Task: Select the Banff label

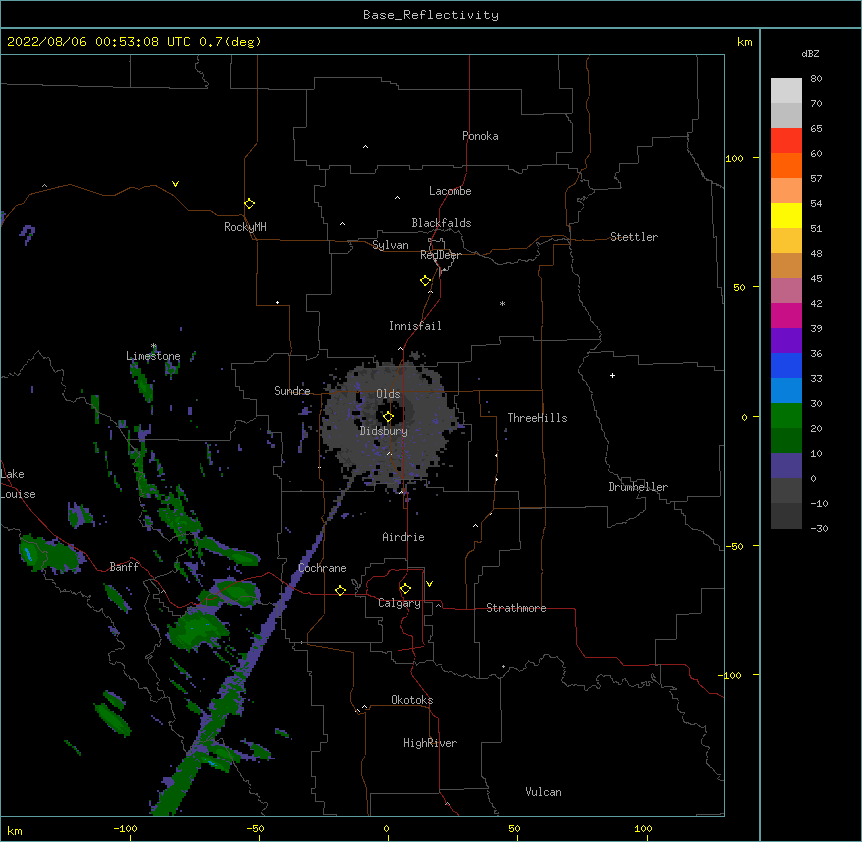Action: (x=124, y=567)
